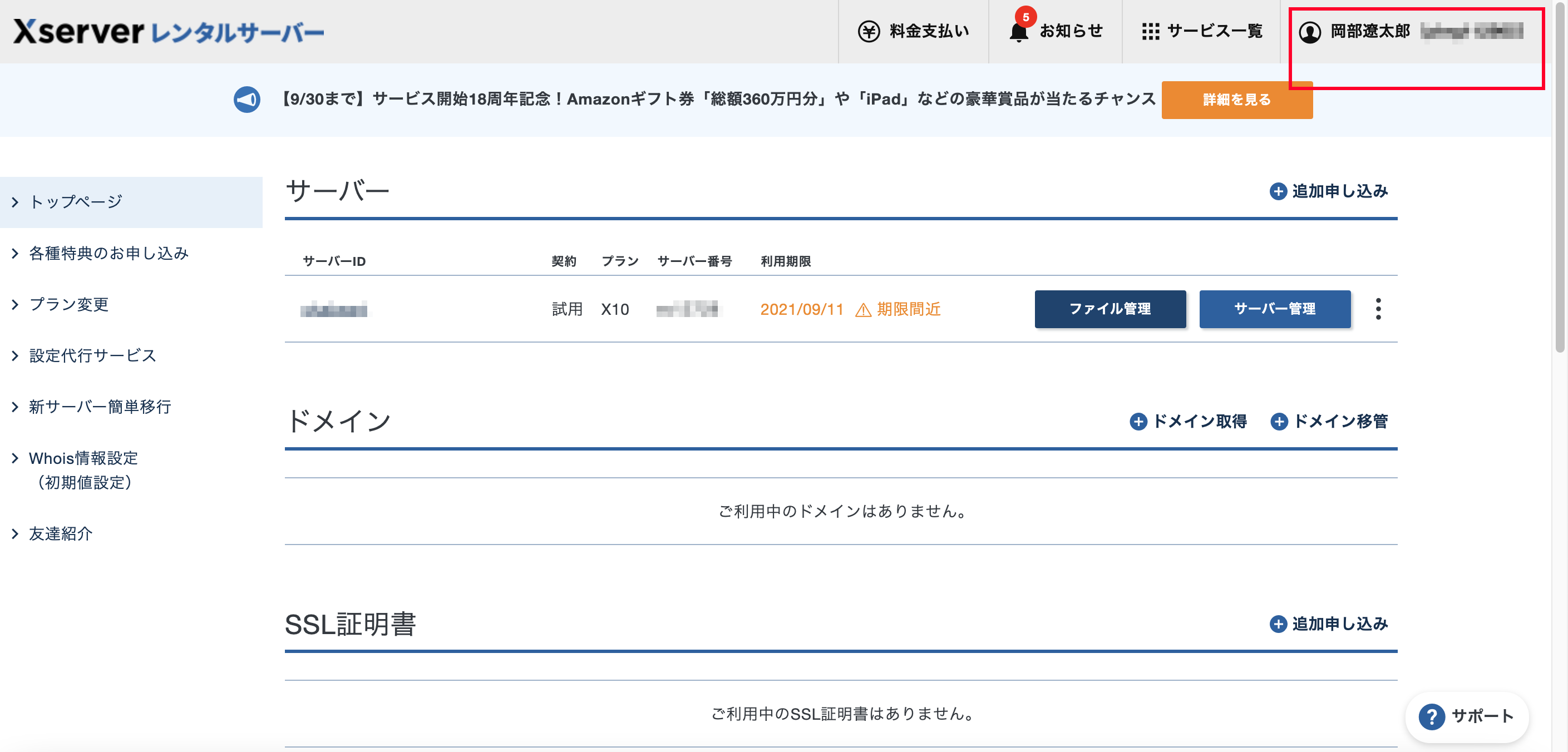1568x752 pixels.
Task: Click plus icon for ドメイン移管
Action: pos(1278,421)
